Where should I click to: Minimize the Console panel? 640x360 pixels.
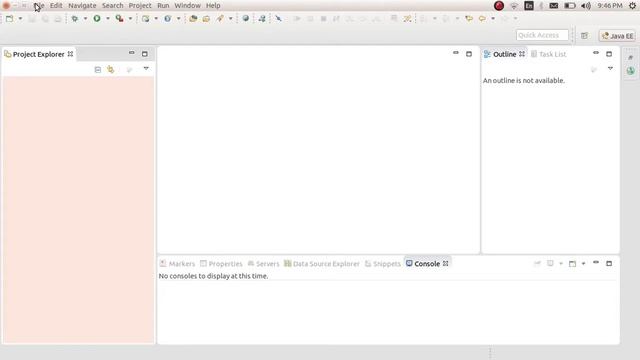click(x=596, y=262)
